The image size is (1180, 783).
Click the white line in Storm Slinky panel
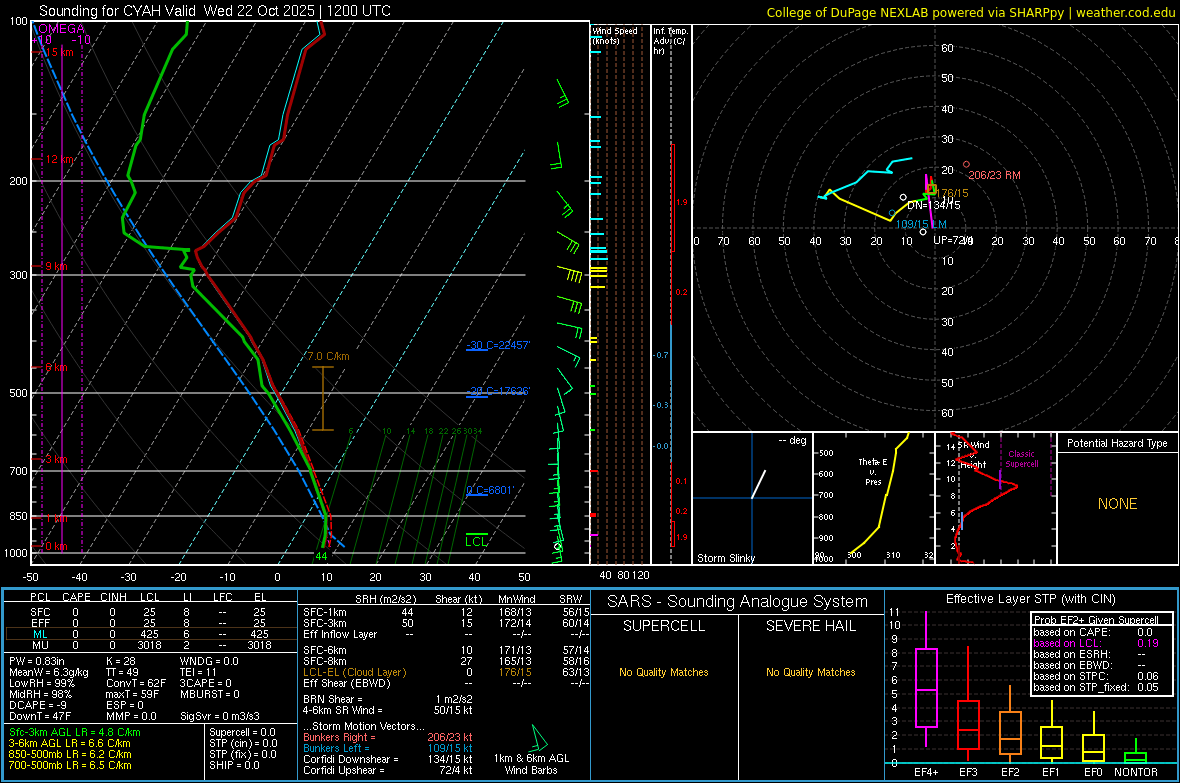click(x=759, y=484)
